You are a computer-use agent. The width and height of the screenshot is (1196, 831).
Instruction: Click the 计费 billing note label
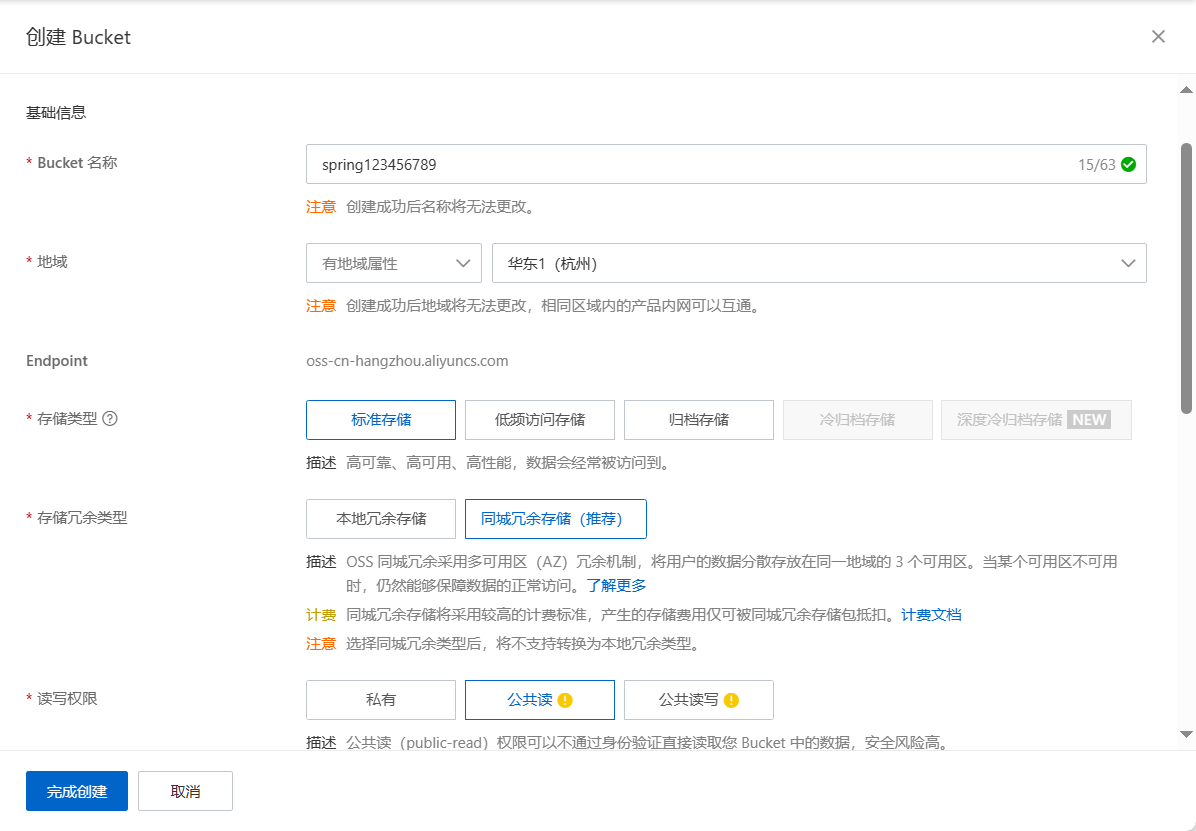[x=321, y=615]
